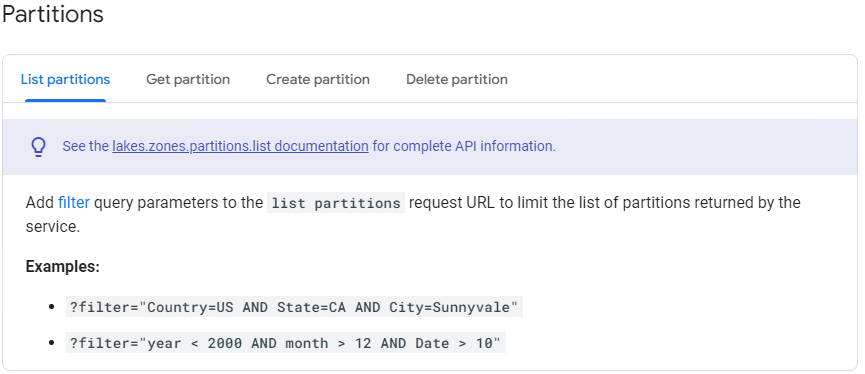The width and height of the screenshot is (865, 374).
Task: Click the words See the in tip banner
Action: [x=86, y=146]
